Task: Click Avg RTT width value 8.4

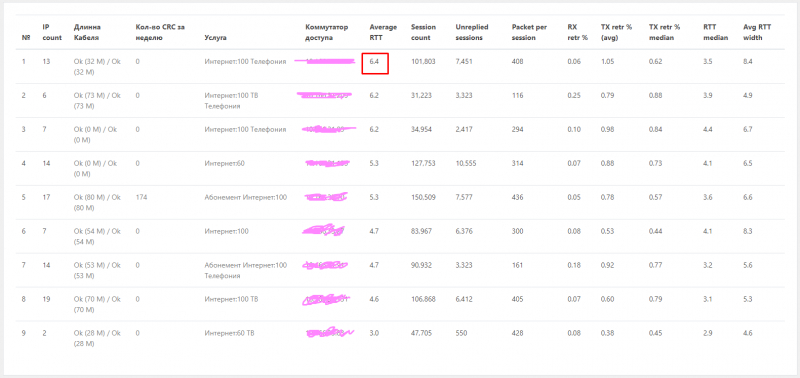Action: pos(748,62)
